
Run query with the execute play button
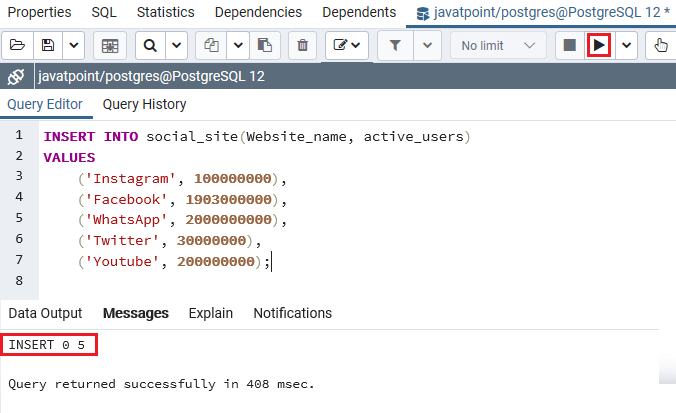point(599,45)
